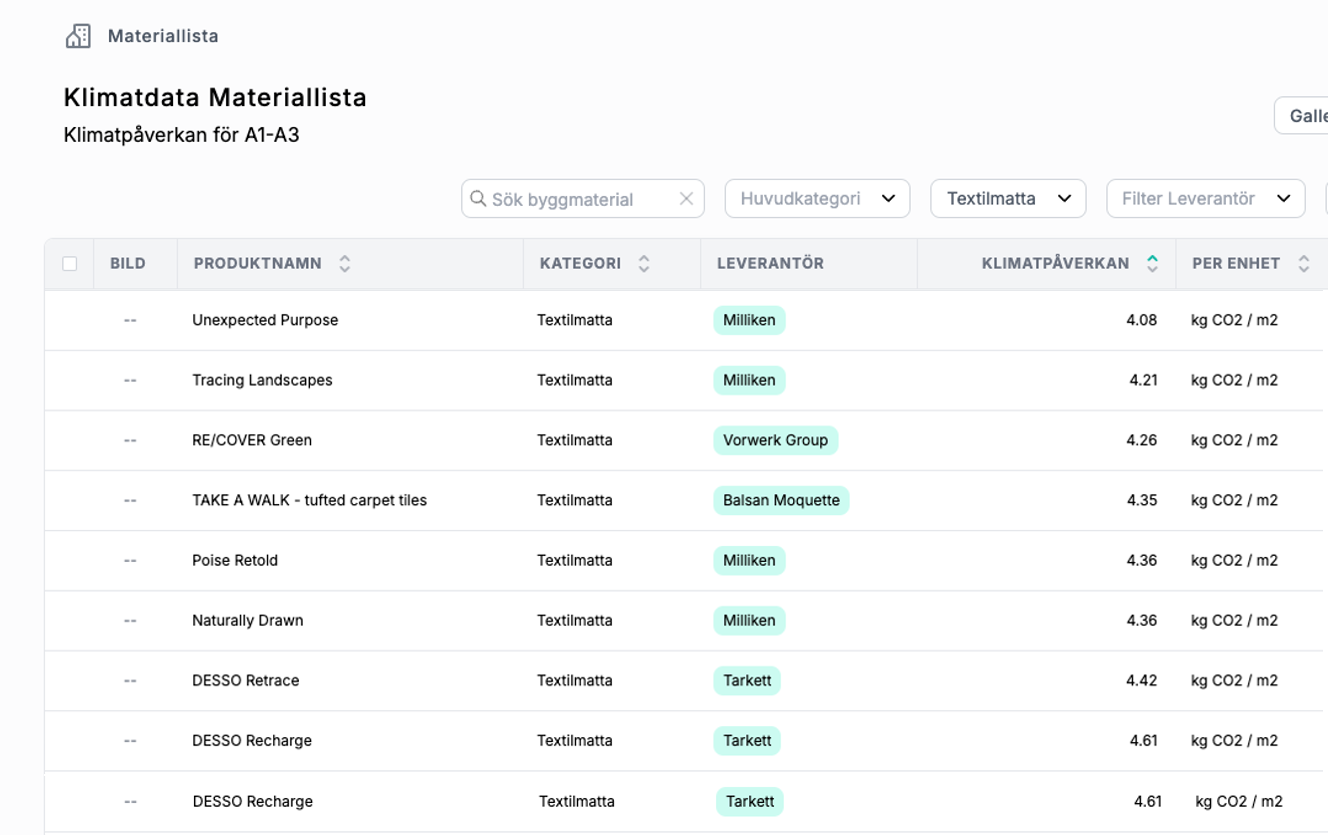The image size is (1331, 836).
Task: Open the Textilmatta category dropdown
Action: pyautogui.click(x=1008, y=198)
